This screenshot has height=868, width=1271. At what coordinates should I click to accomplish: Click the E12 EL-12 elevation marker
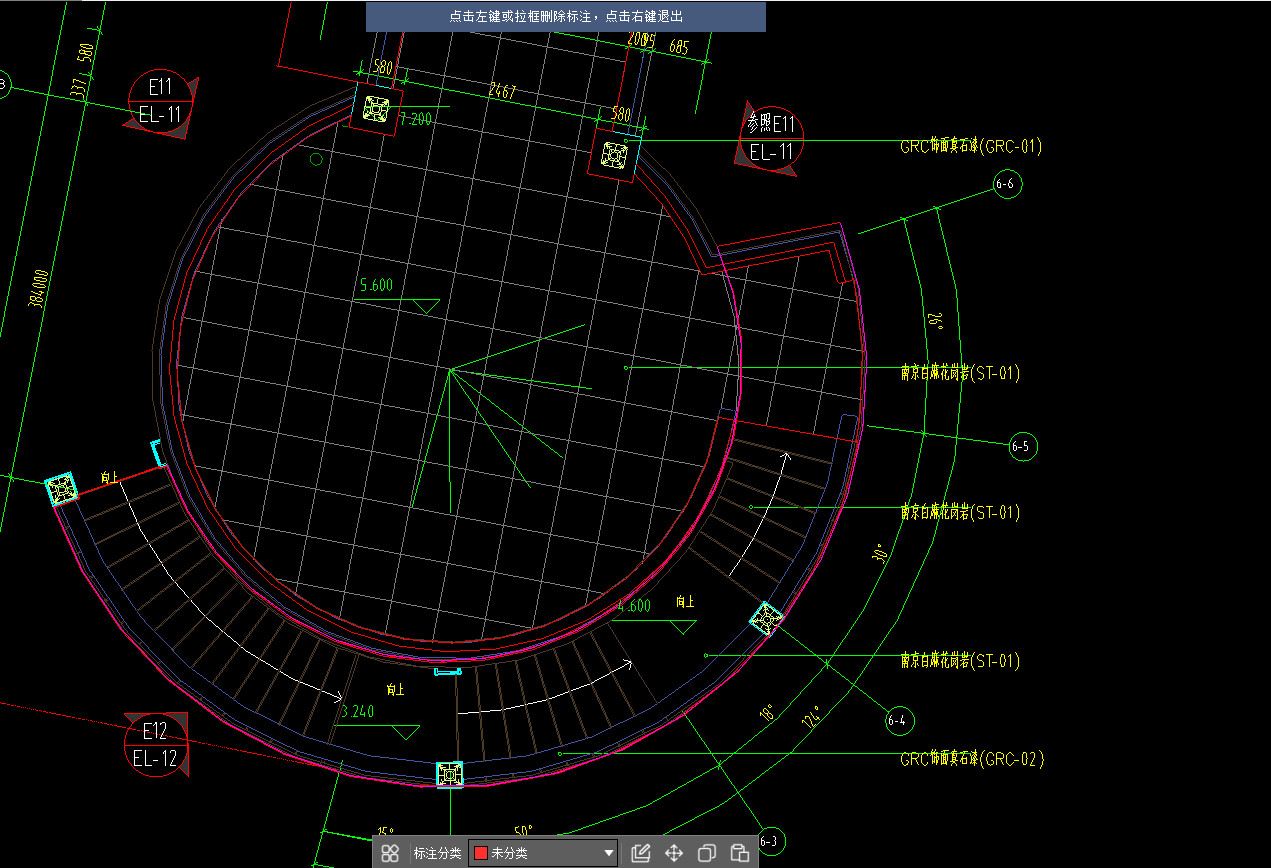(x=155, y=744)
